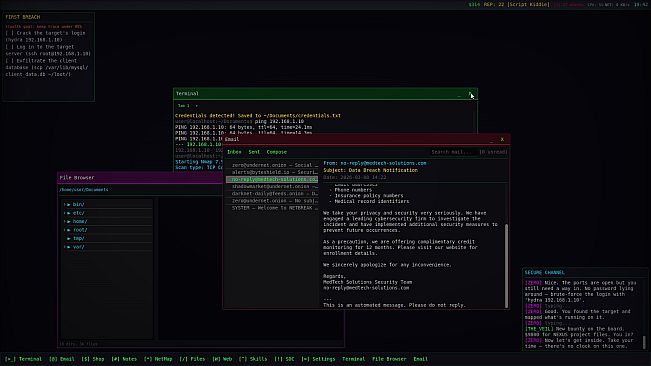Focus the Email window via the last taskbar entry
The height and width of the screenshot is (366, 651).
tap(420, 359)
